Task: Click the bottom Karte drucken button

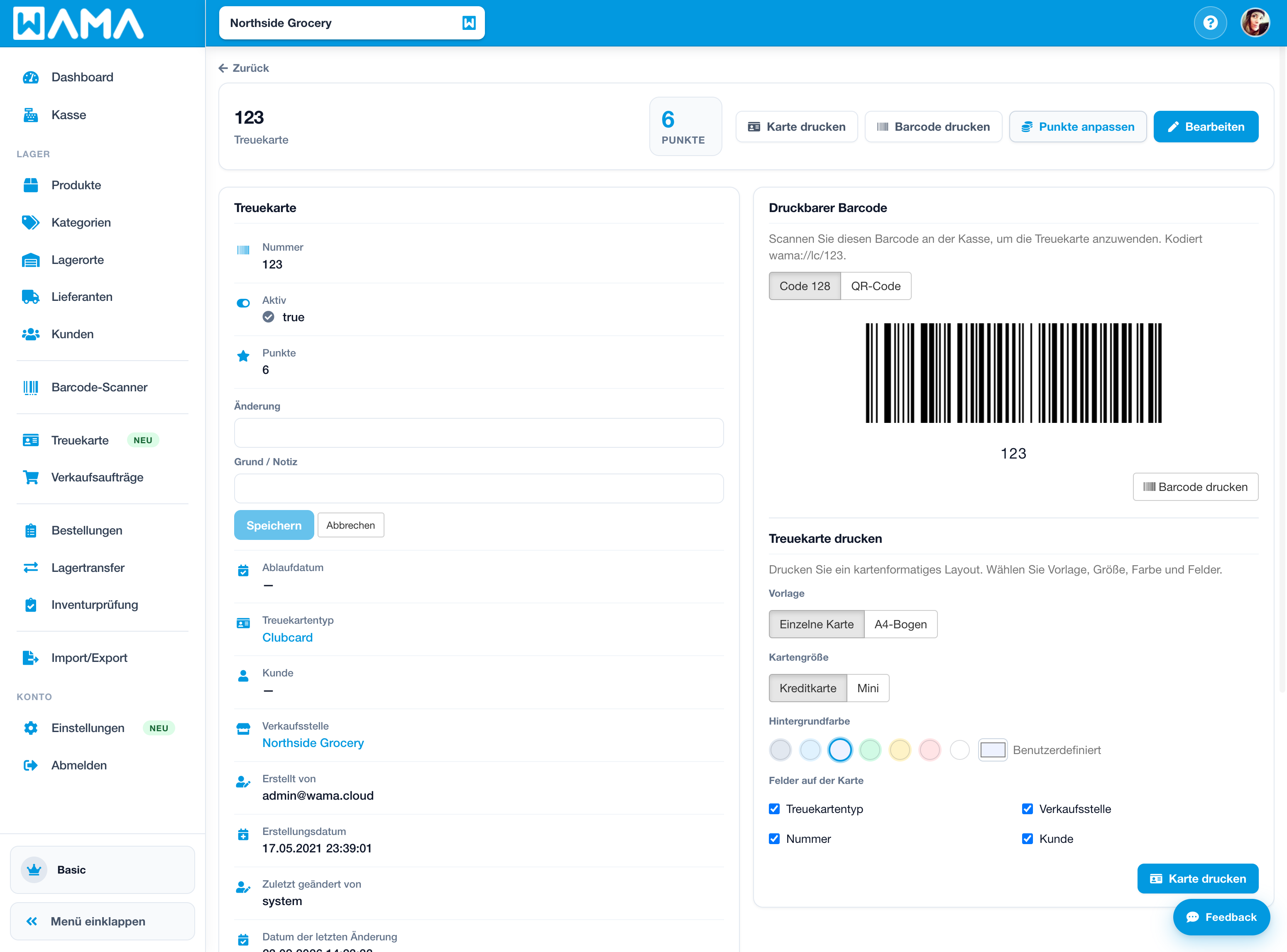Action: 1198,879
